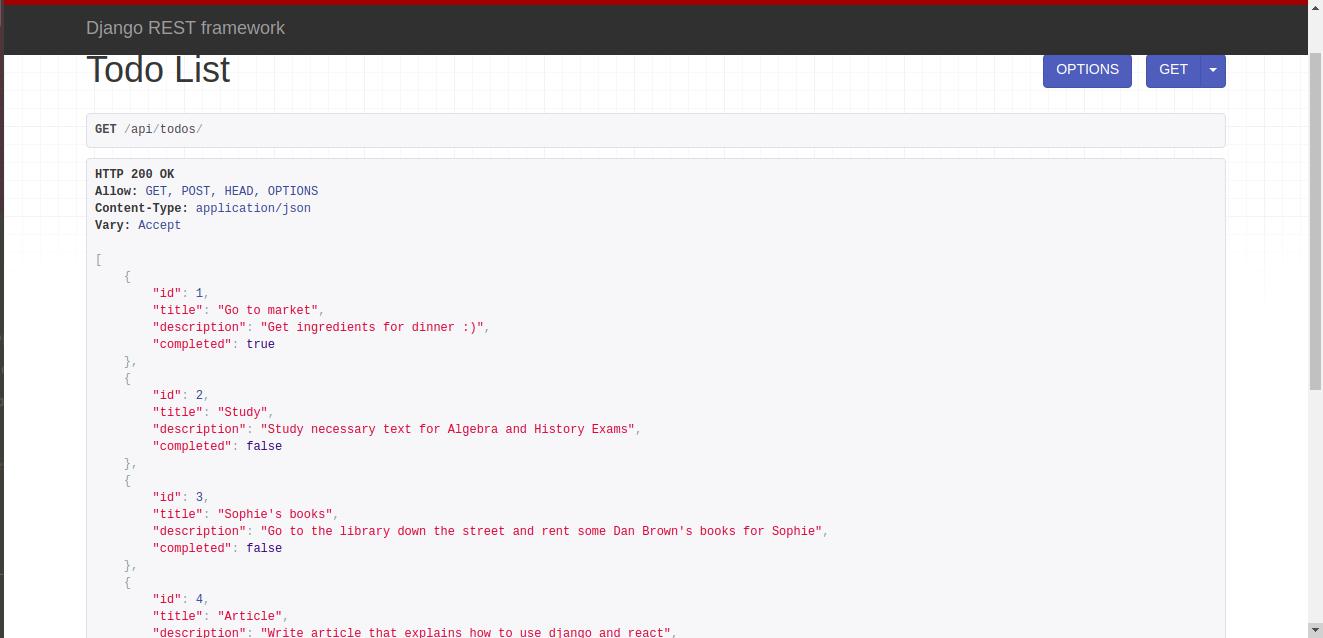Click the scrollbar down arrow
1323x638 pixels.
(x=1315, y=630)
